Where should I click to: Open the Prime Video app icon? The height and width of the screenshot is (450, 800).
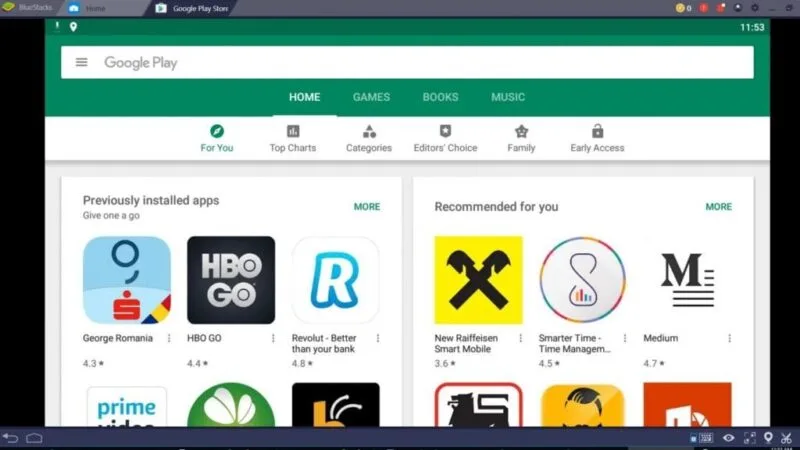pos(127,406)
